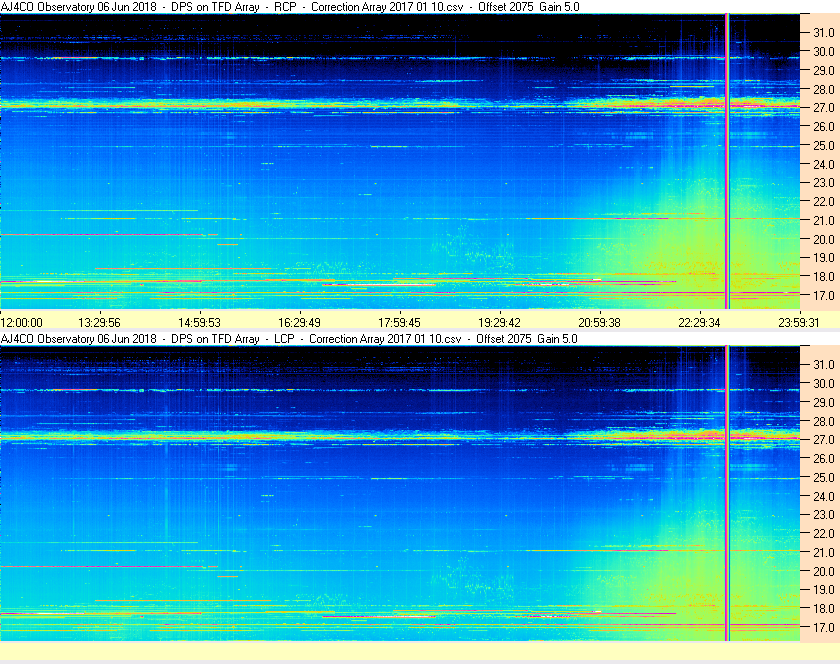Image resolution: width=840 pixels, height=664 pixels.
Task: Click the 24.0 frequency label in RCP panel
Action: (824, 164)
